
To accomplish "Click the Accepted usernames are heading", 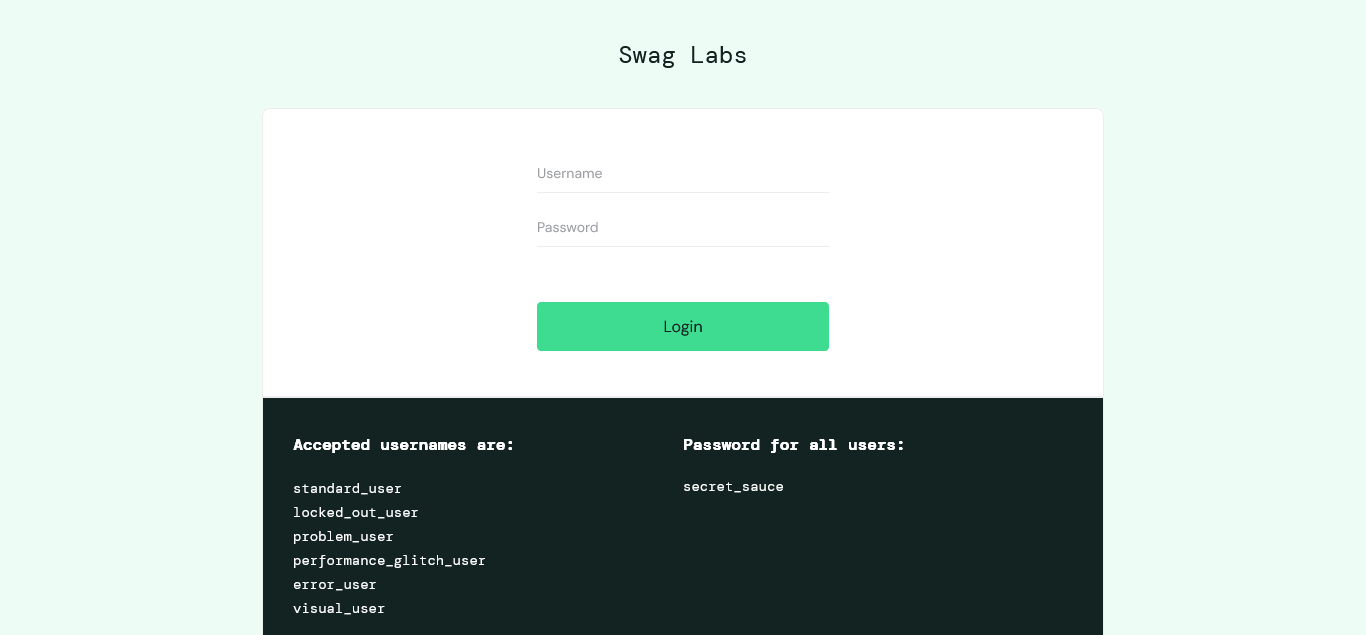I will pos(404,445).
